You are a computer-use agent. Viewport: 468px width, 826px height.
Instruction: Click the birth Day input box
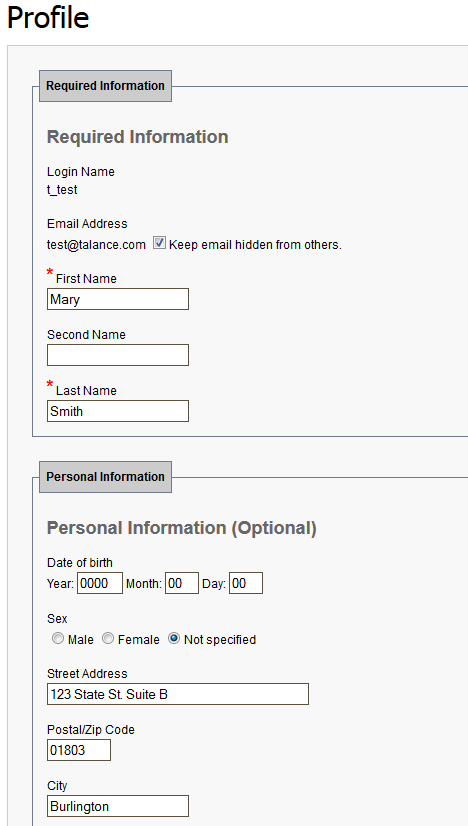(x=246, y=583)
